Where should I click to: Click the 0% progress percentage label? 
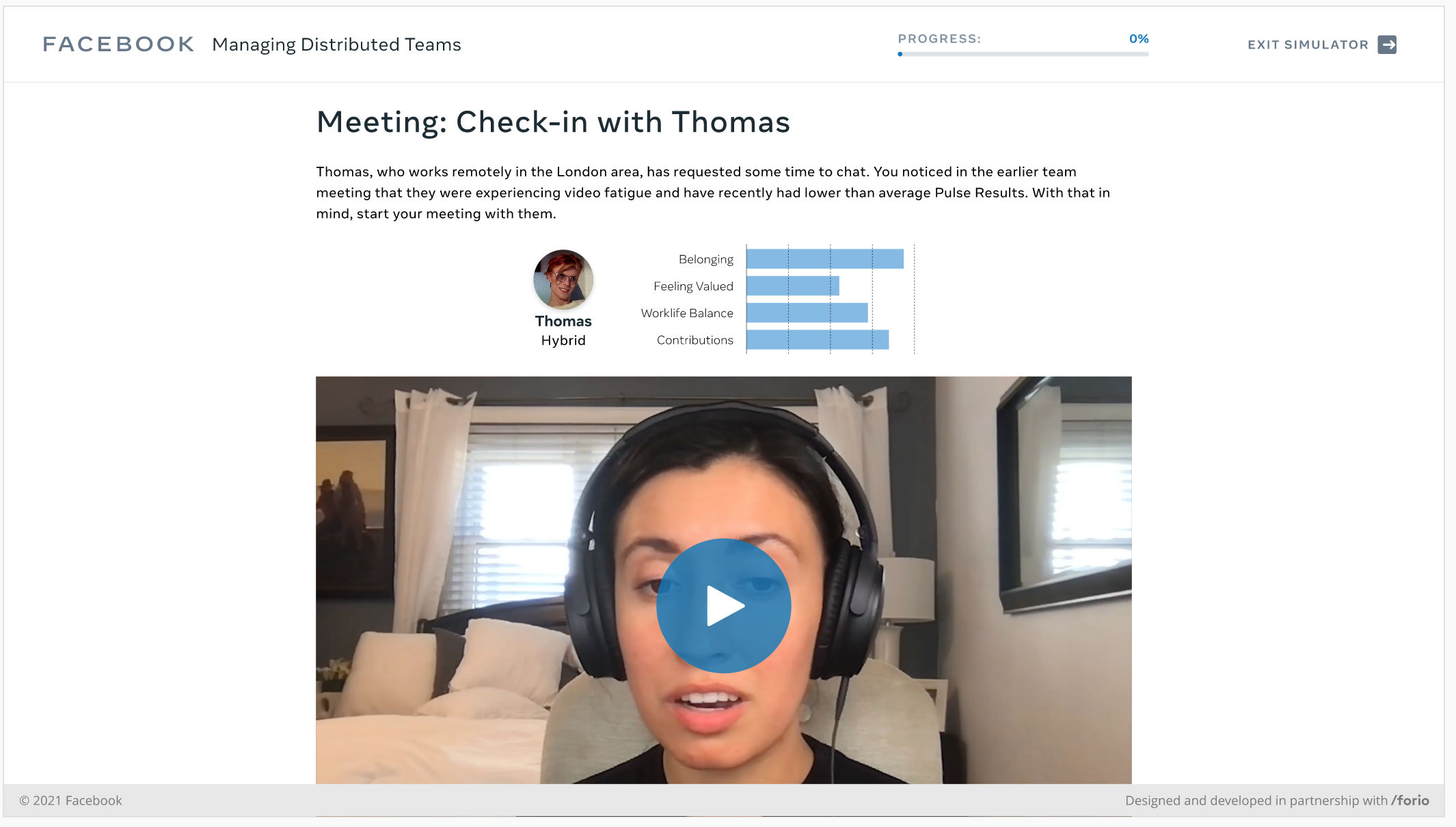1139,38
